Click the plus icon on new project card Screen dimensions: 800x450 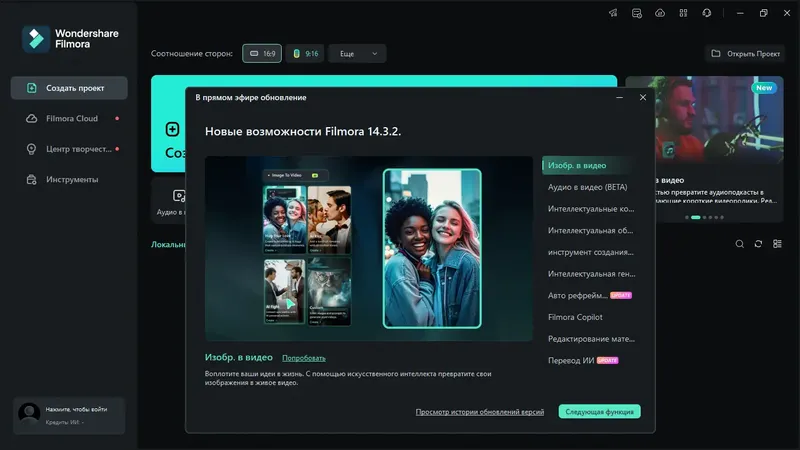(x=172, y=129)
